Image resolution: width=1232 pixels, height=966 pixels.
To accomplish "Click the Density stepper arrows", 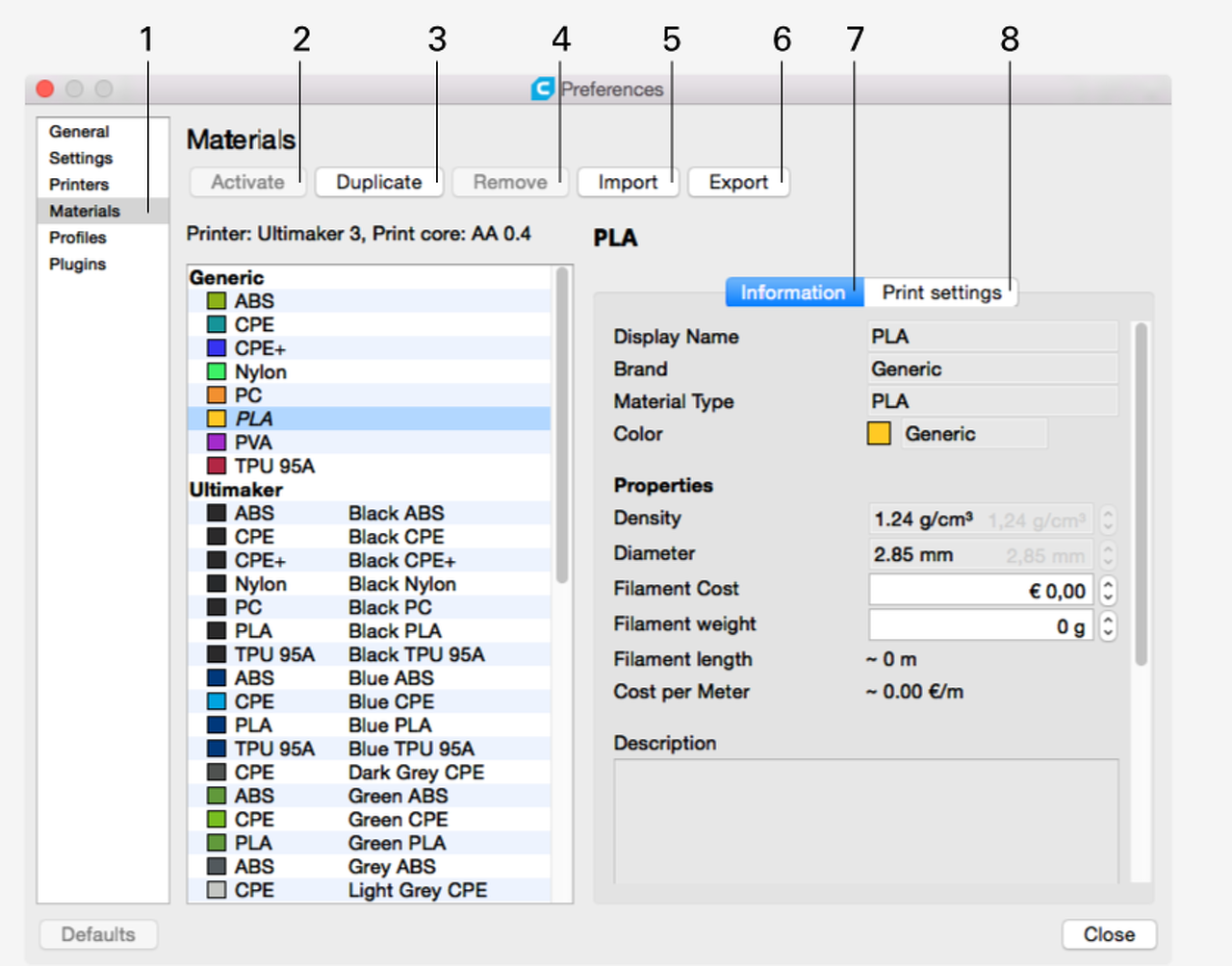I will pyautogui.click(x=1108, y=520).
